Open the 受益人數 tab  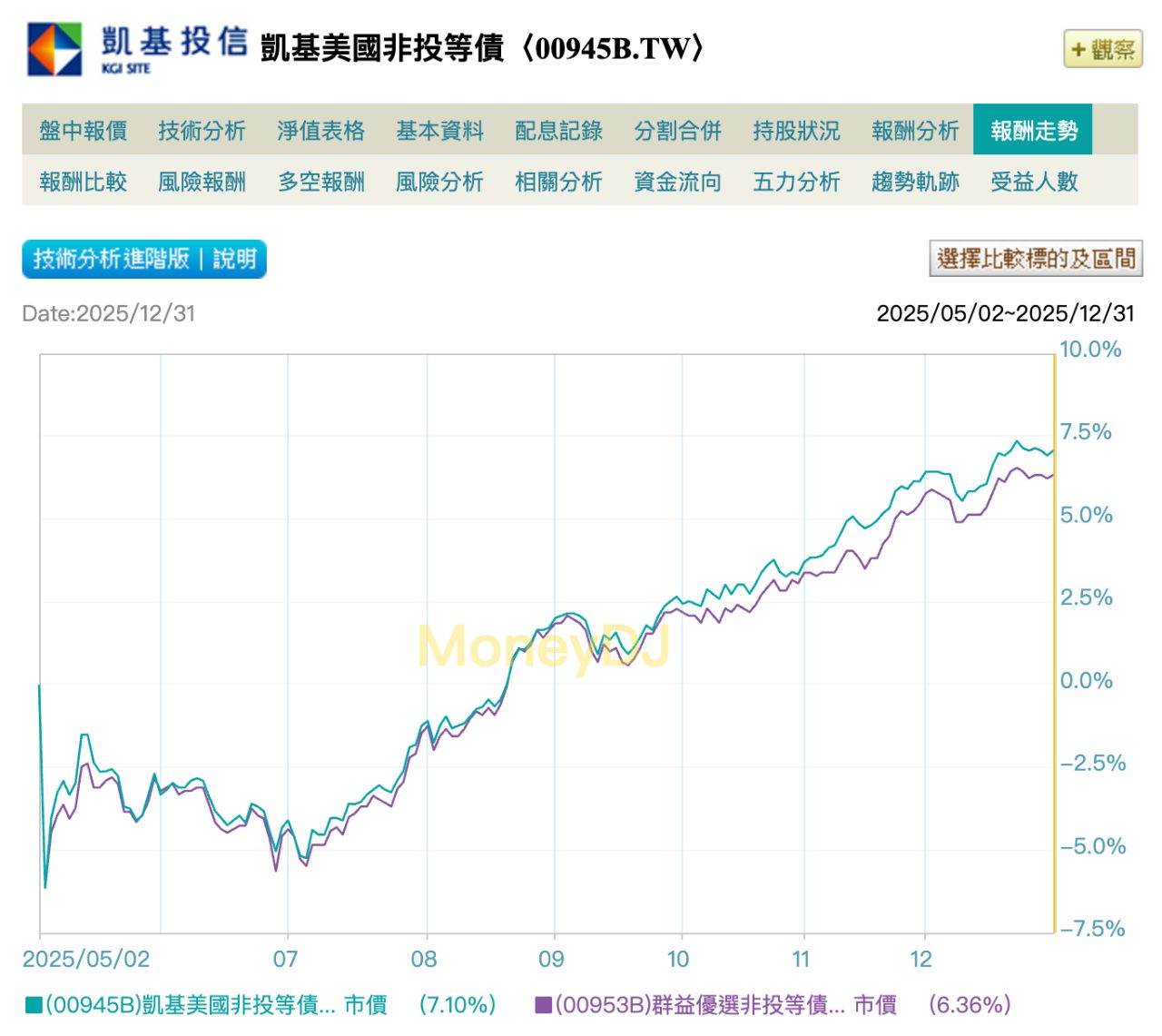coord(1034,182)
